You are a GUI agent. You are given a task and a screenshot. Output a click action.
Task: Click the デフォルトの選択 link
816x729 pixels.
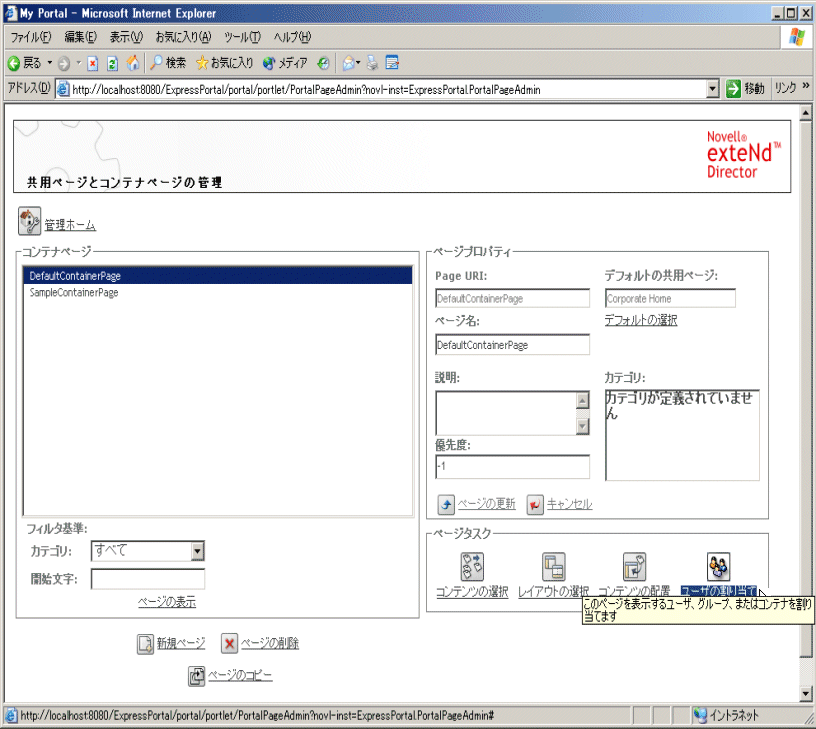click(641, 321)
